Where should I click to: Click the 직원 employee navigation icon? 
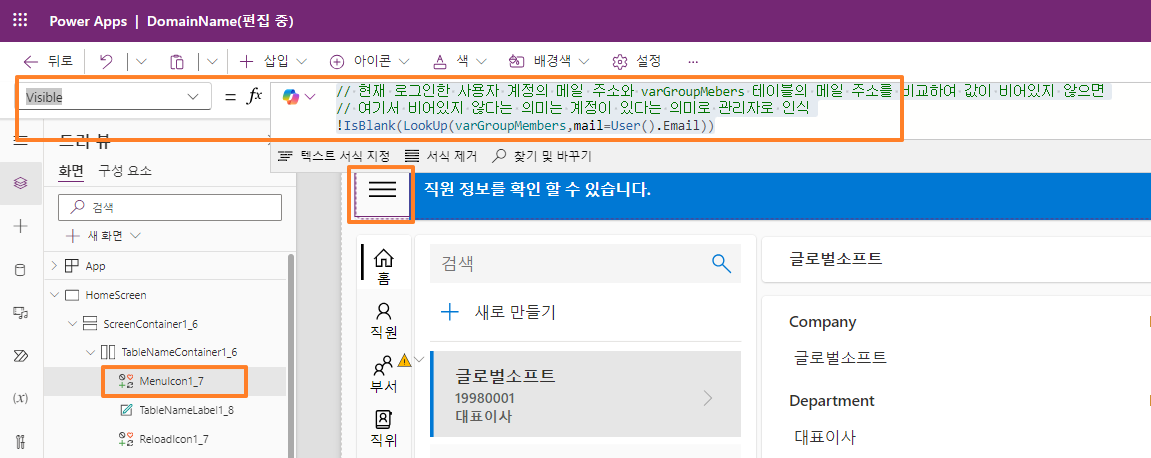(383, 321)
